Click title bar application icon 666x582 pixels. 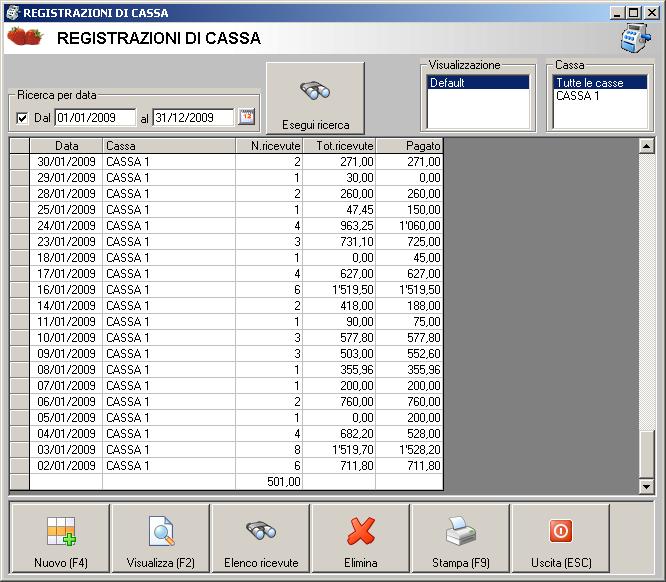pos(12,13)
